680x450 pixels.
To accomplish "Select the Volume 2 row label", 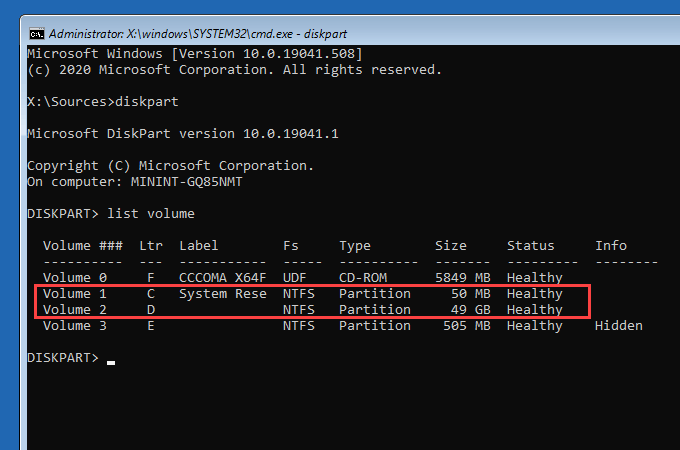I will [x=75, y=310].
